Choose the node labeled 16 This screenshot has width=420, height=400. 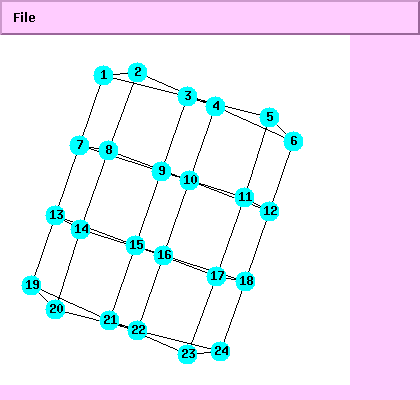164,255
